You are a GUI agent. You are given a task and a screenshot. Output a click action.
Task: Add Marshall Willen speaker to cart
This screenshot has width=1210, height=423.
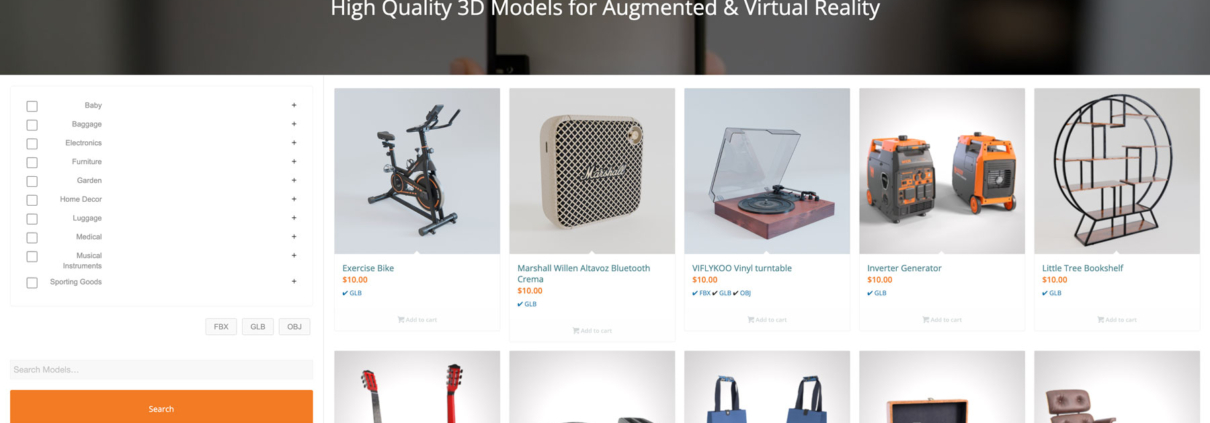(592, 330)
